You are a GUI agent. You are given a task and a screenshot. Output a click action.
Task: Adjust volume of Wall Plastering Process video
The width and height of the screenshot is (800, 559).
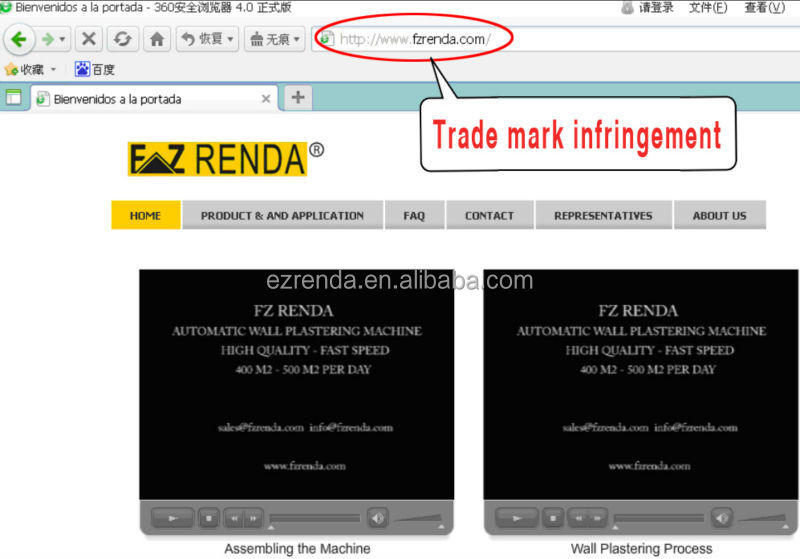pos(763,519)
